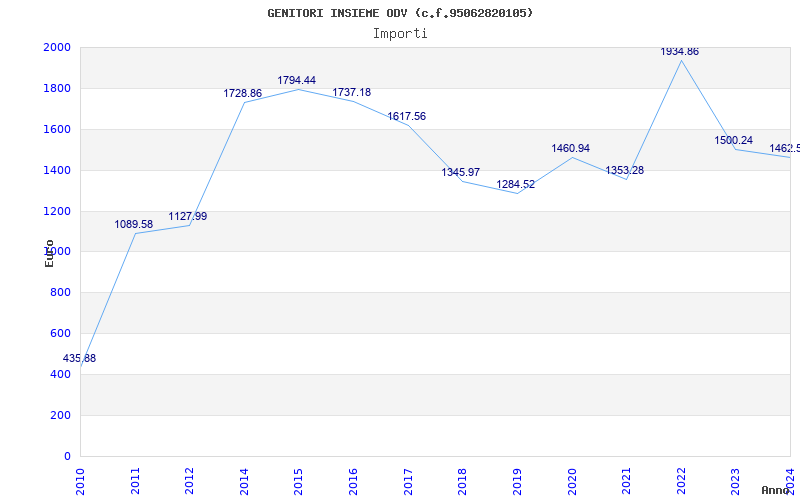Image resolution: width=800 pixels, height=500 pixels.
Task: Click the 2022 x-axis year label
Action: (681, 482)
